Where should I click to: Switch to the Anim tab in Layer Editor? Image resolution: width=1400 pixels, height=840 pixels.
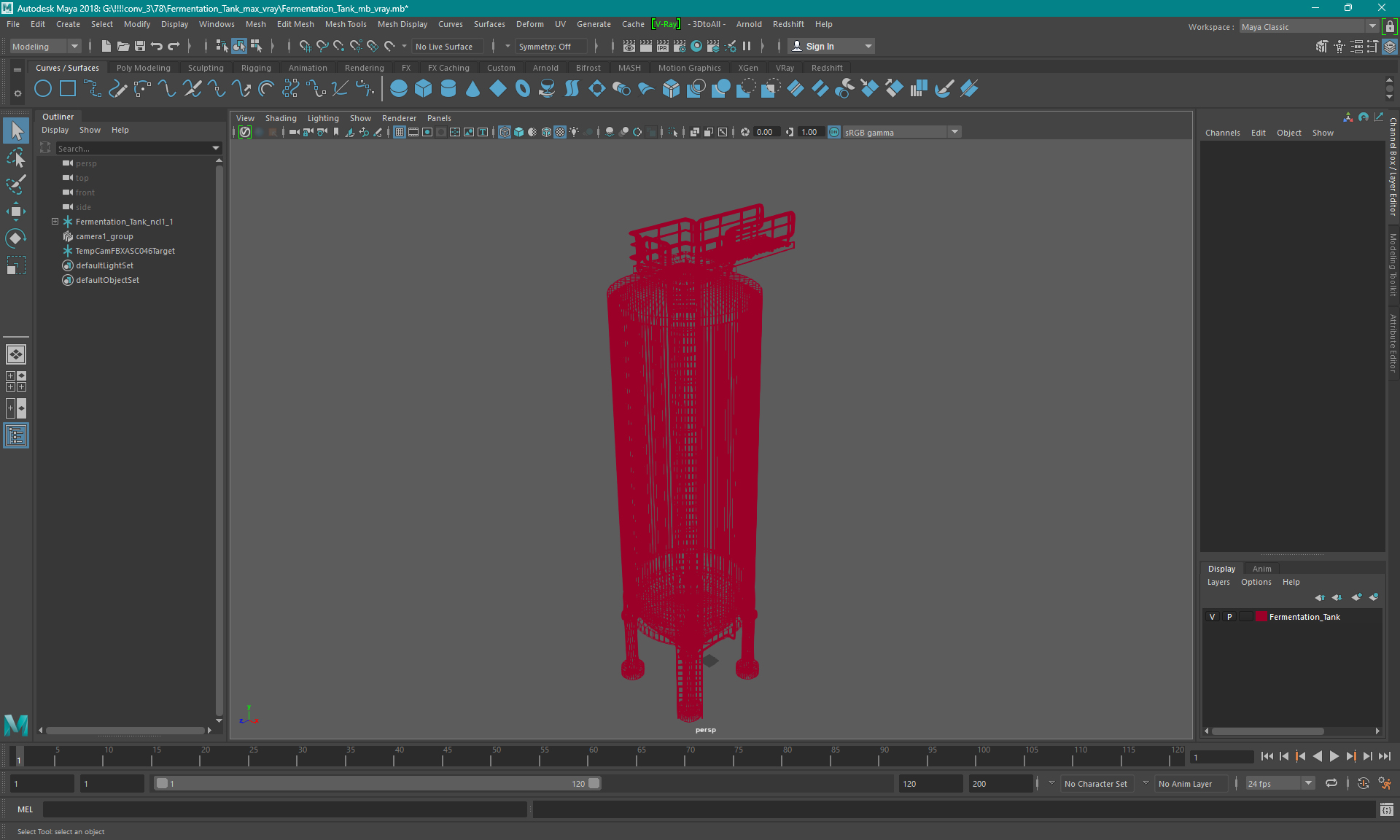[1261, 569]
